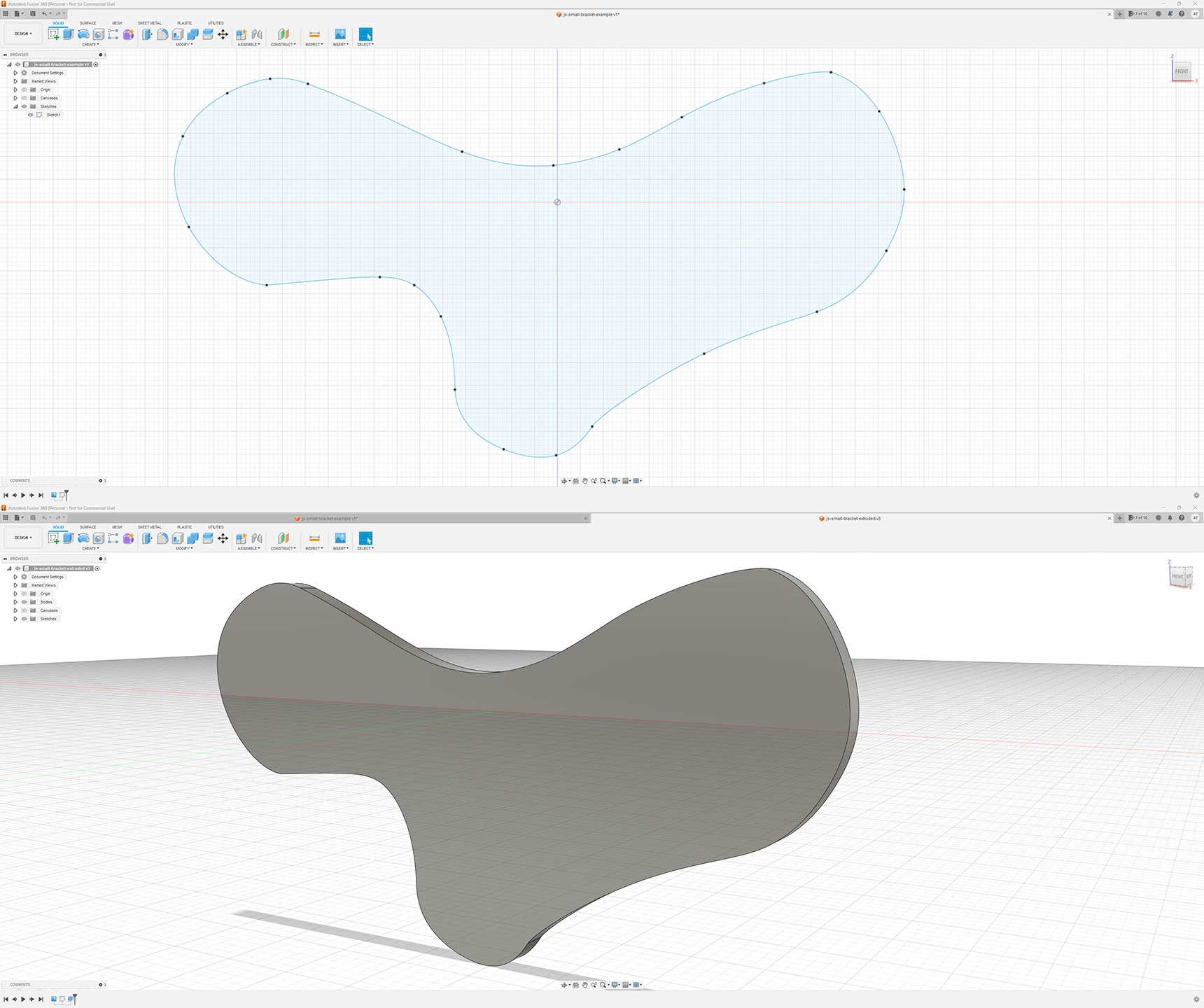The width and height of the screenshot is (1204, 1008).
Task: Open the SURFACE tab in bottom window
Action: tap(87, 527)
